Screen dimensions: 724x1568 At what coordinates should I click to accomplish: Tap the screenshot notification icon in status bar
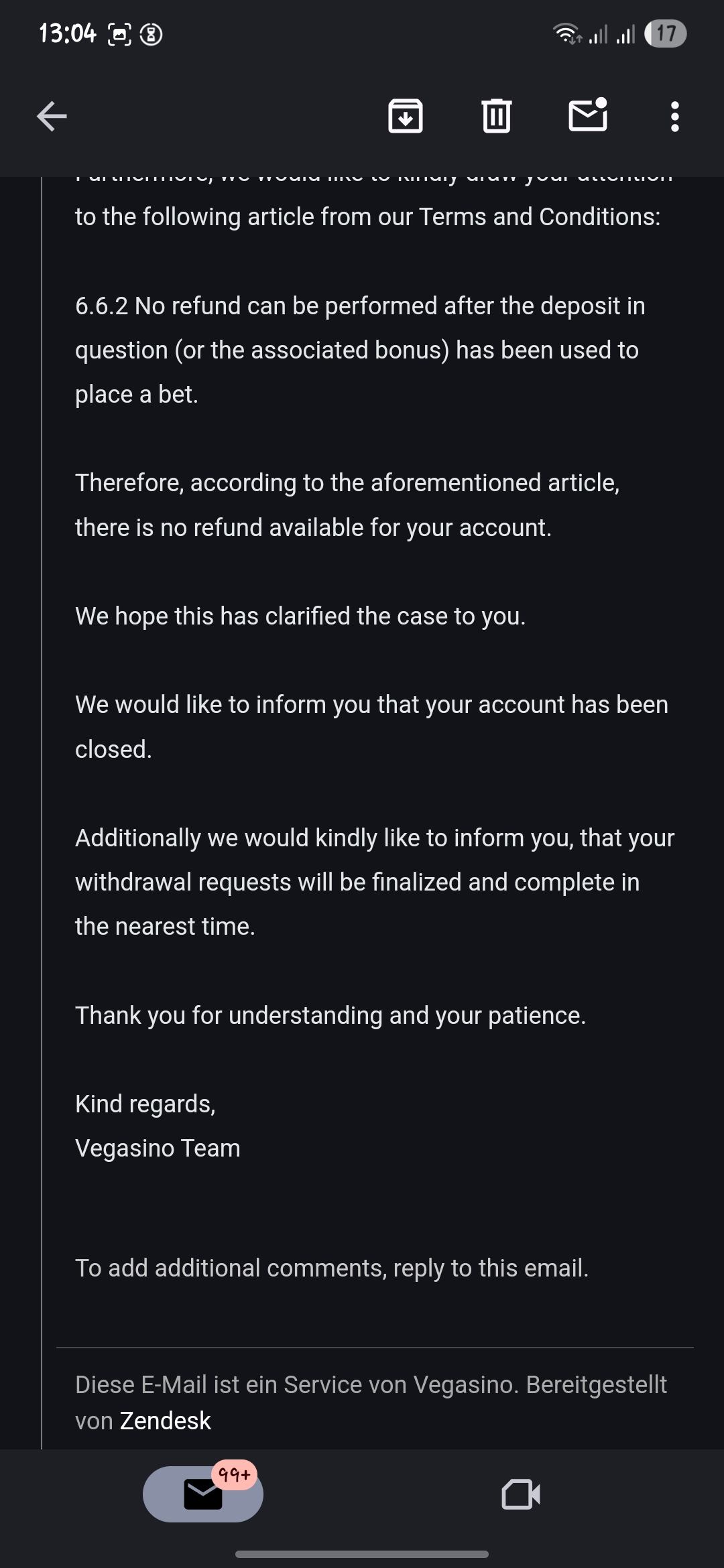coord(119,34)
